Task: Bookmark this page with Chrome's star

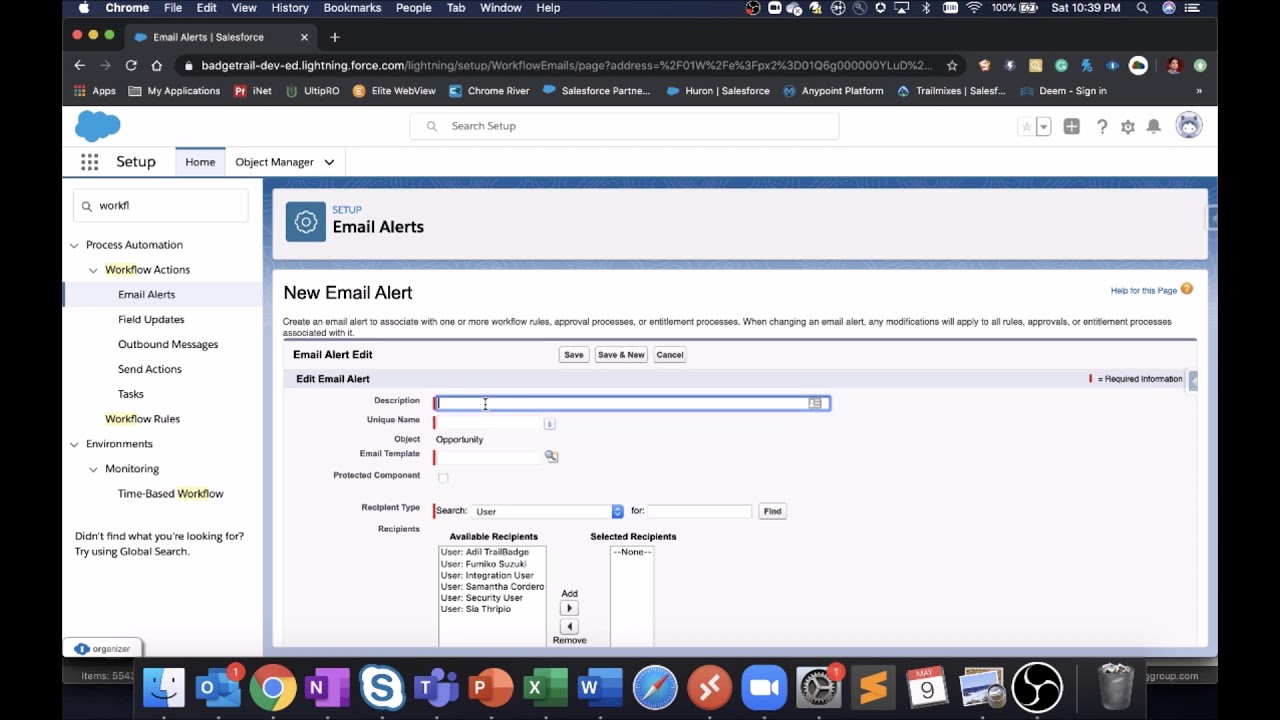Action: [x=952, y=65]
